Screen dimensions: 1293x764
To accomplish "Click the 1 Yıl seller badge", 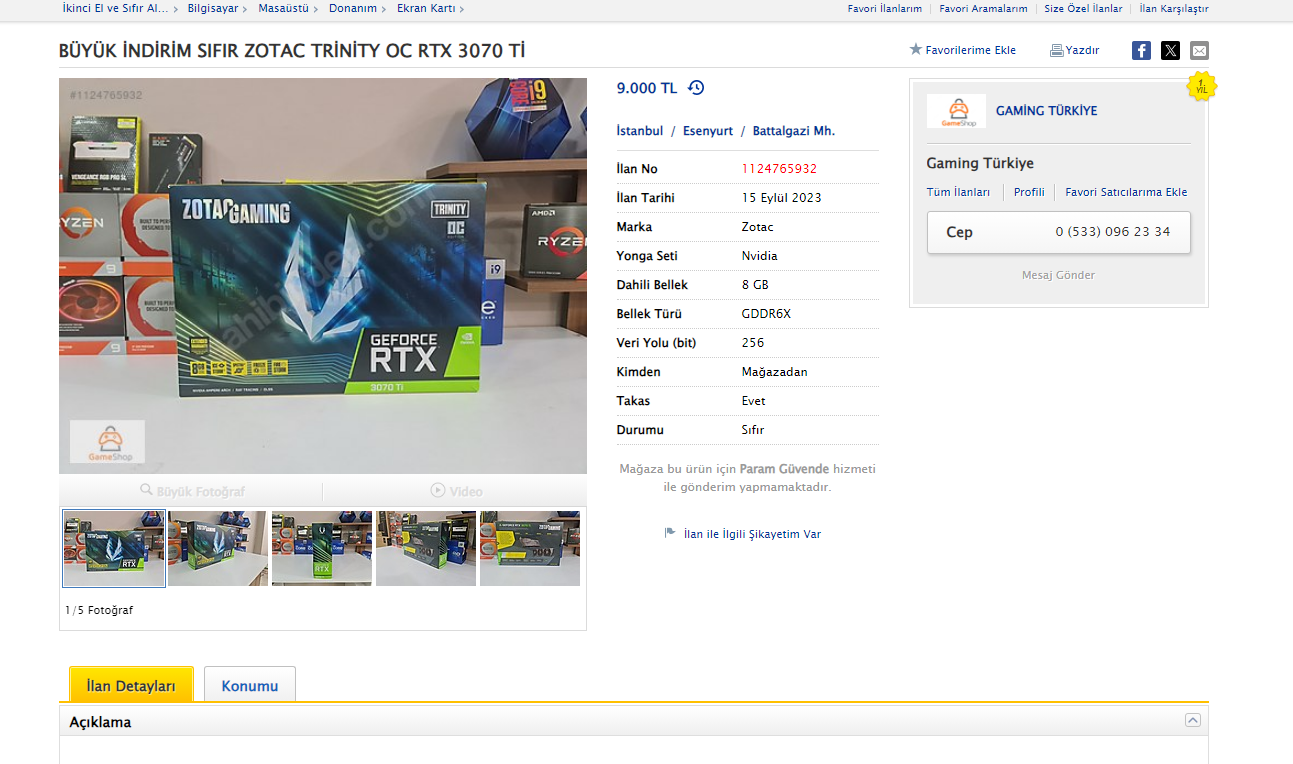I will (x=1201, y=87).
